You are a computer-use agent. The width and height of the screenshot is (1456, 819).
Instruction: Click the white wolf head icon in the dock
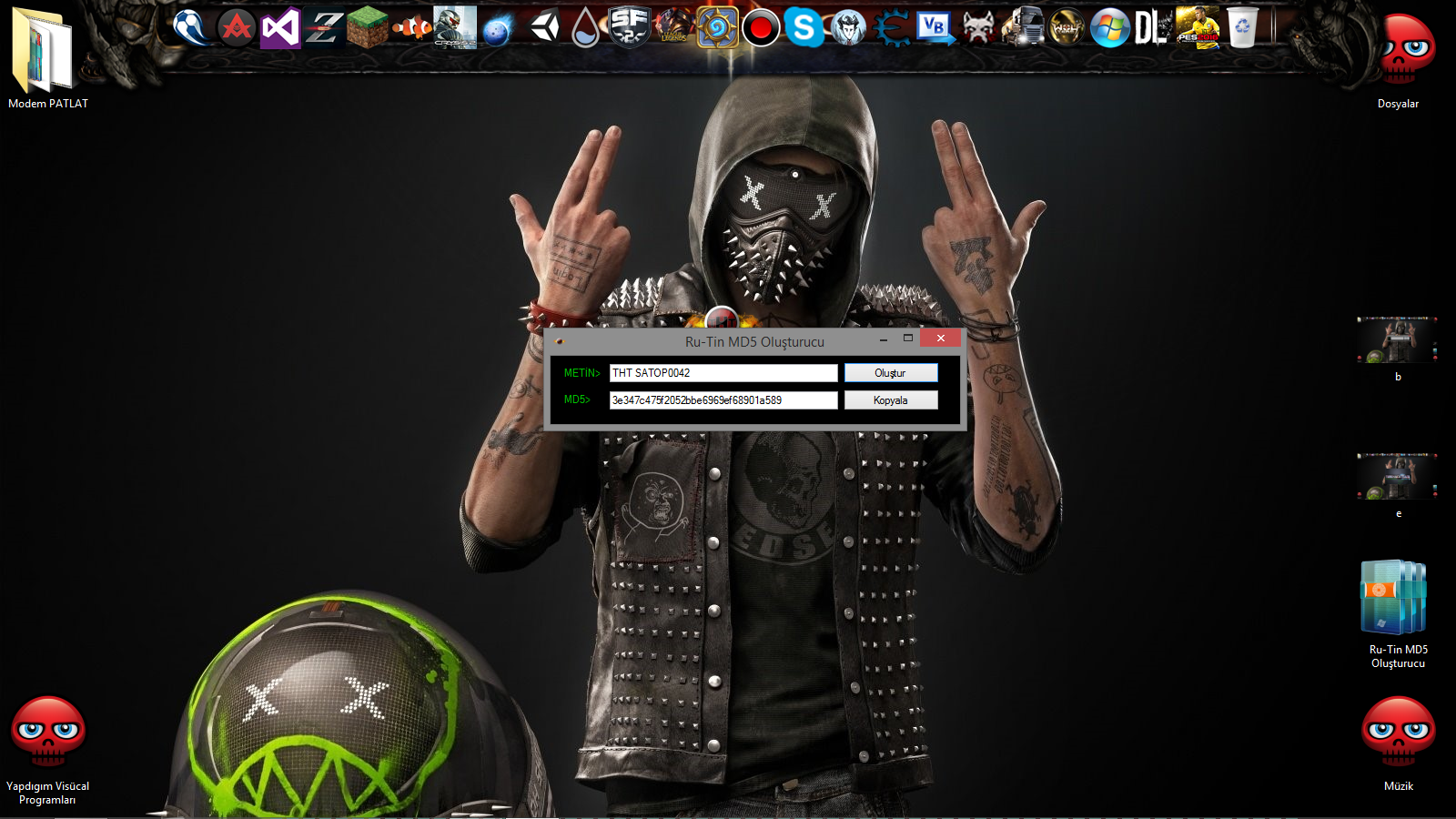click(x=979, y=28)
